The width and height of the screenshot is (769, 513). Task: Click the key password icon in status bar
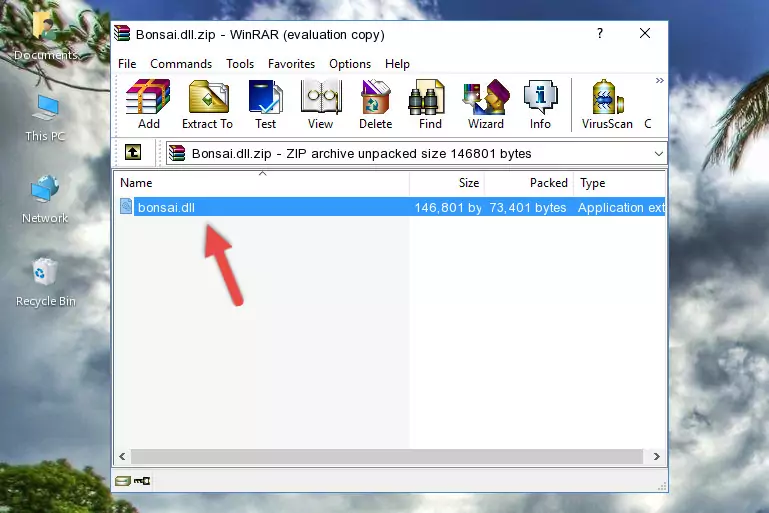pyautogui.click(x=142, y=481)
